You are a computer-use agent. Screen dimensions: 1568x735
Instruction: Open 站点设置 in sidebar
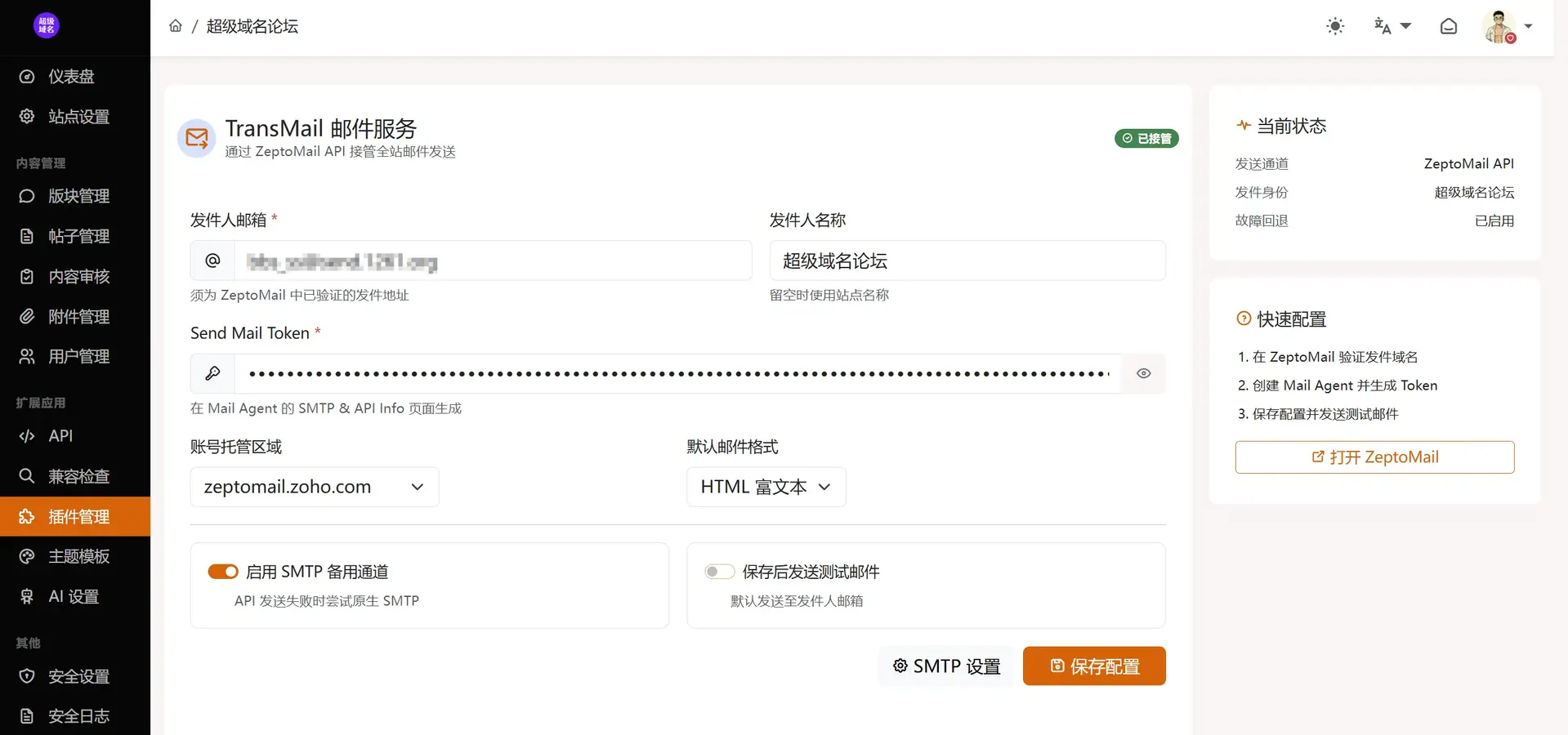click(75, 117)
